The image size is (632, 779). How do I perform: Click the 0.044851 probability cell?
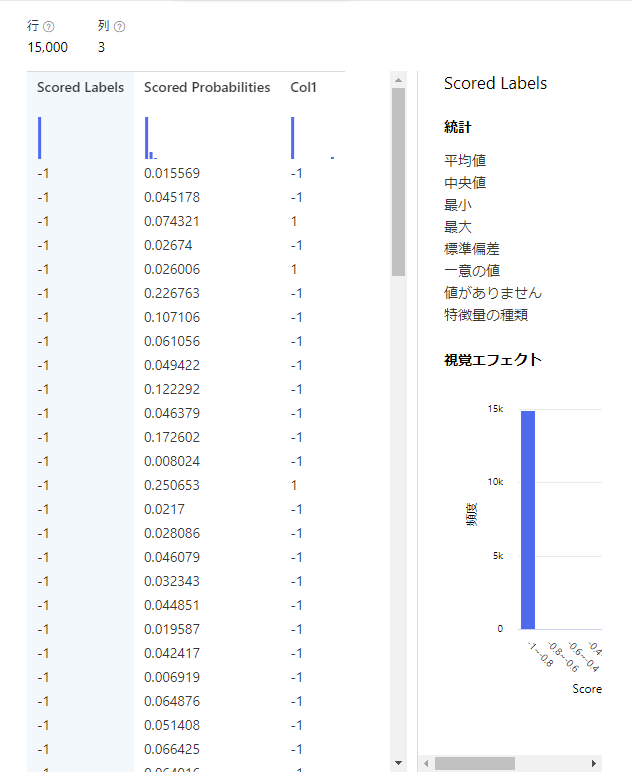coord(172,605)
